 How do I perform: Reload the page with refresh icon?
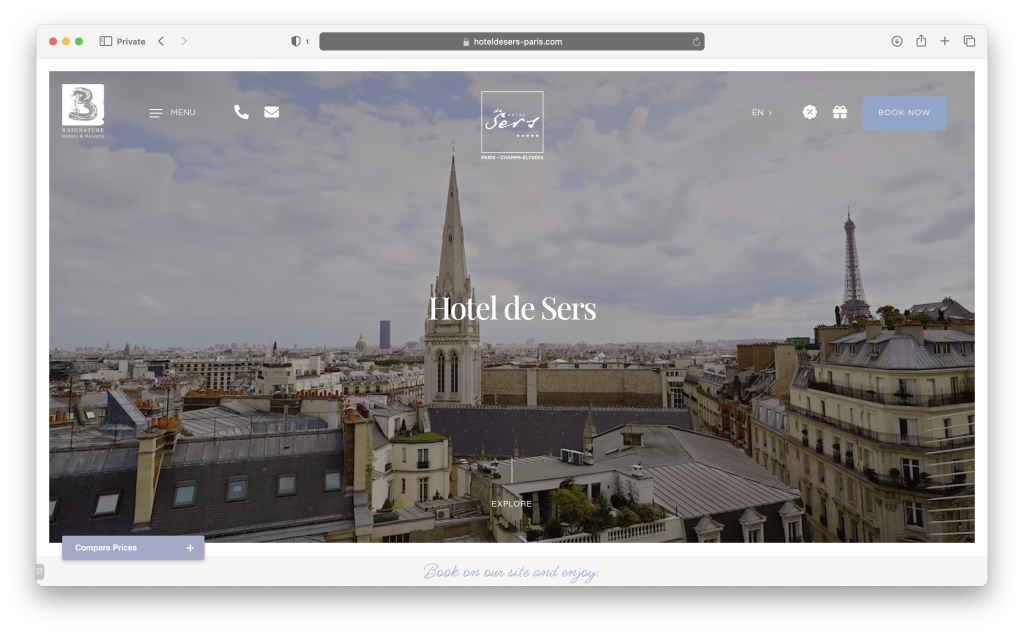point(696,42)
